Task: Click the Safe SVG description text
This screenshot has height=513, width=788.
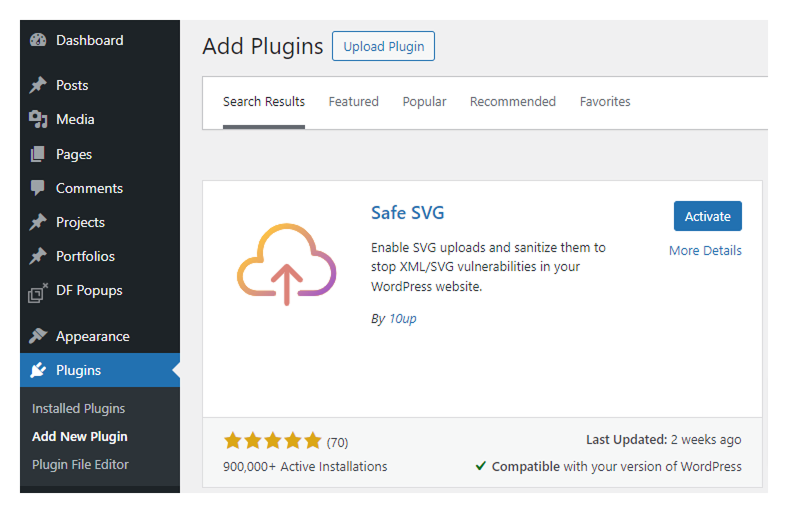Action: (x=488, y=267)
